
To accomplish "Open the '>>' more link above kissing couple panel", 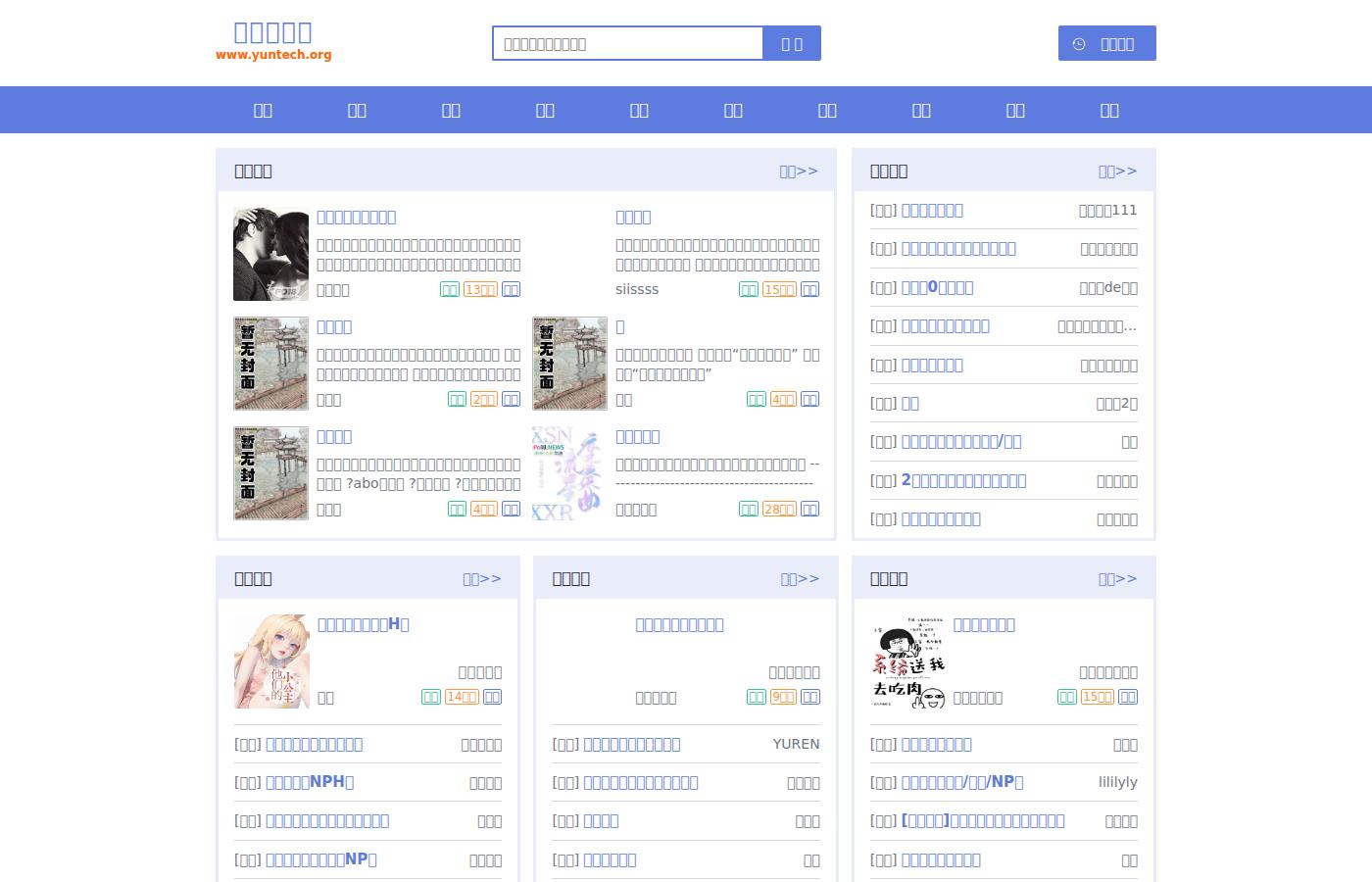I will click(x=799, y=171).
